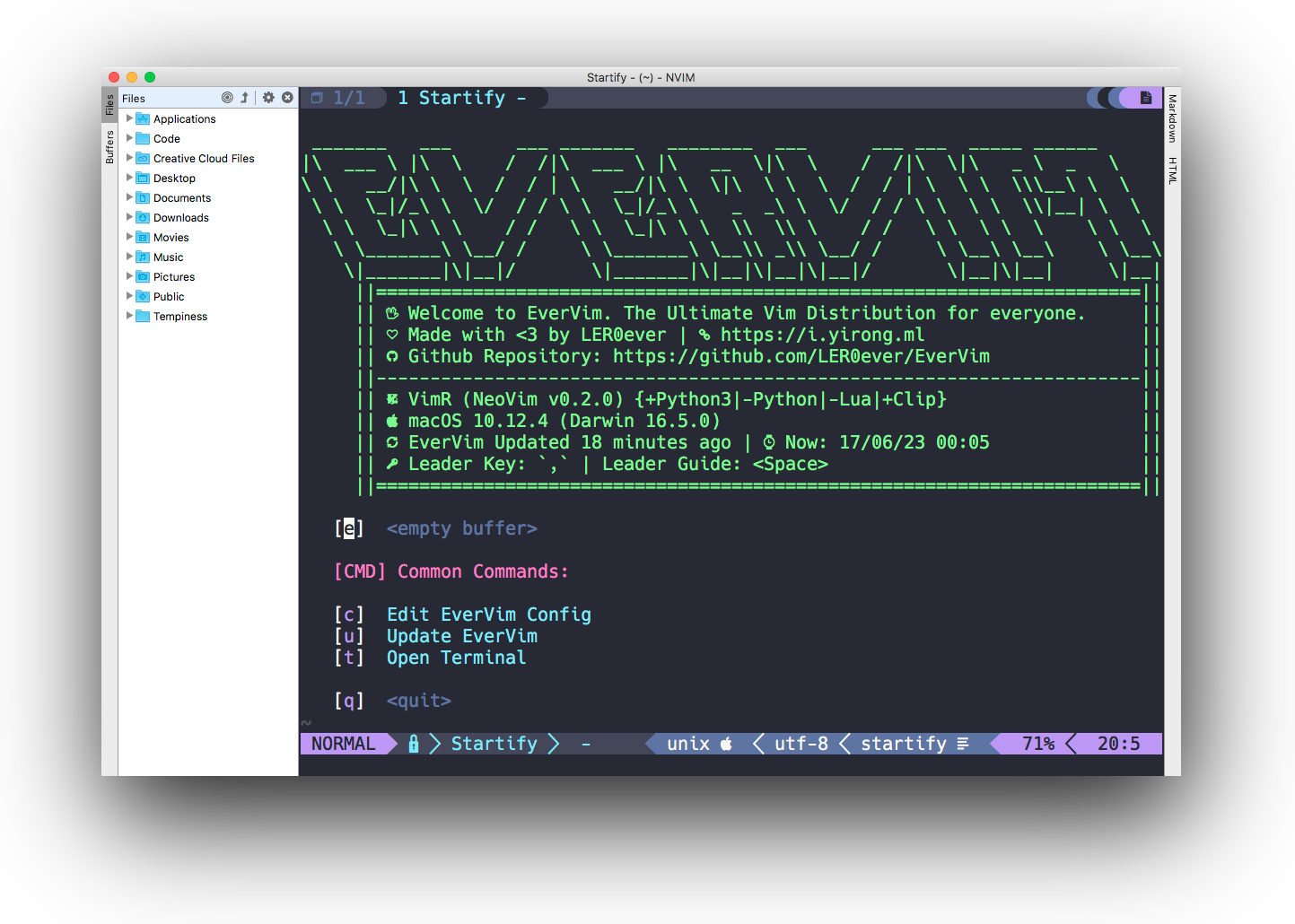The image size is (1295, 924).
Task: Open the Markdown preview side tab
Action: point(1172,118)
